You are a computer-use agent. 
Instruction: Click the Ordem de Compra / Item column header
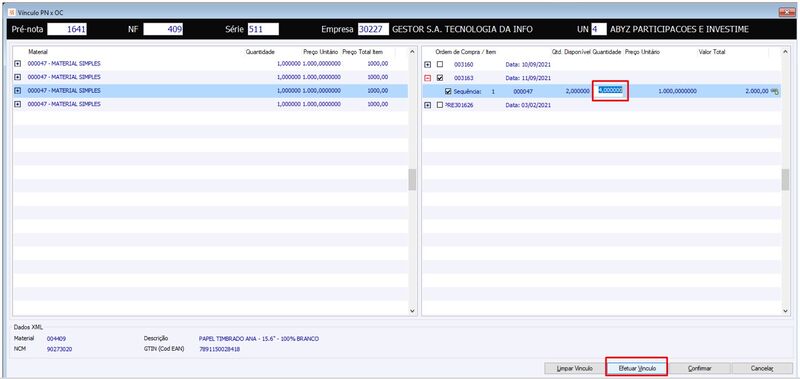pos(465,52)
